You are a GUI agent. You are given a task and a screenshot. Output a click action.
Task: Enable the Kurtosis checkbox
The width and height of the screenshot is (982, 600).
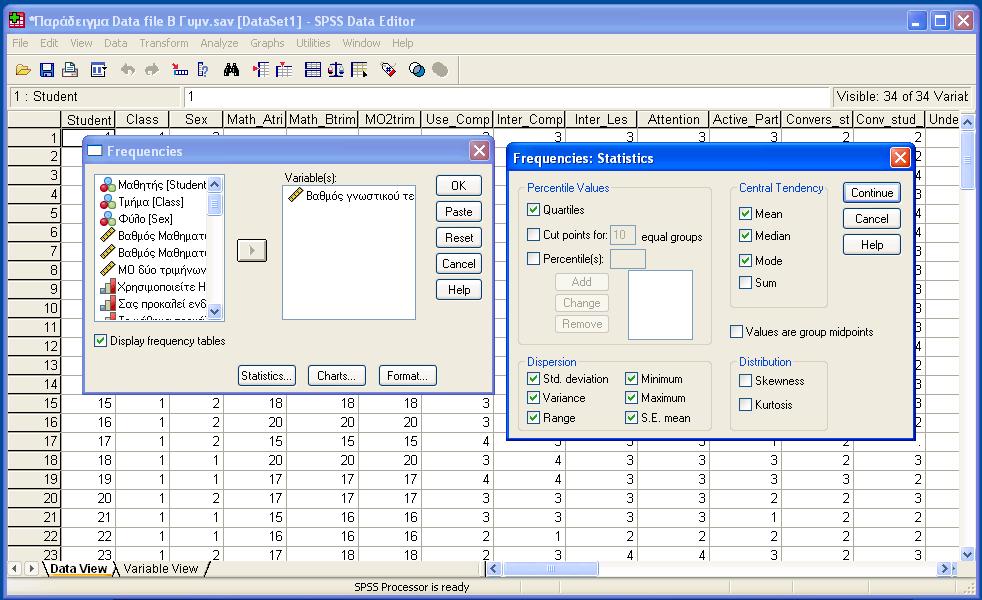745,405
